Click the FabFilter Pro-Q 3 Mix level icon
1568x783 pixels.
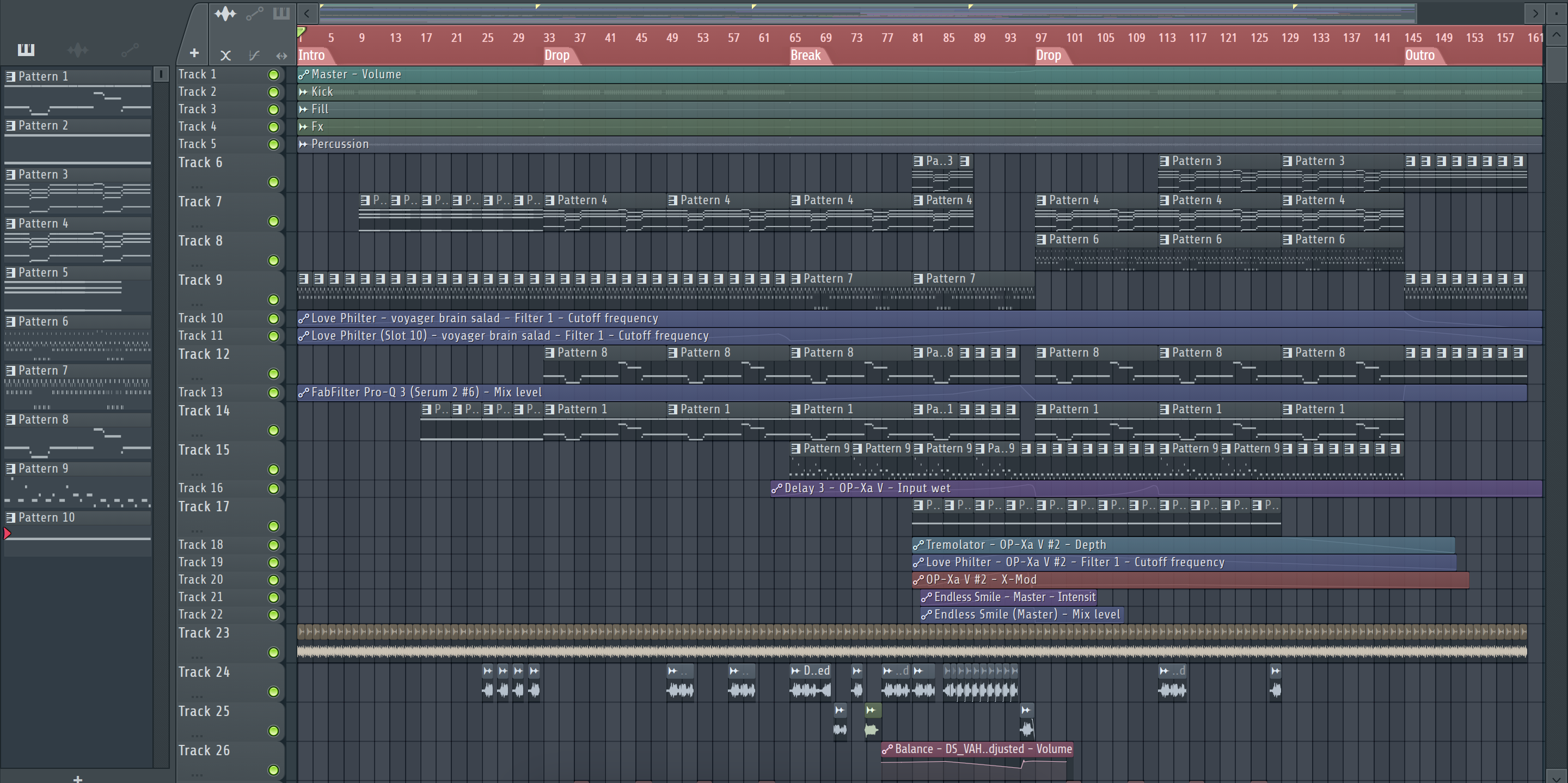pos(304,393)
